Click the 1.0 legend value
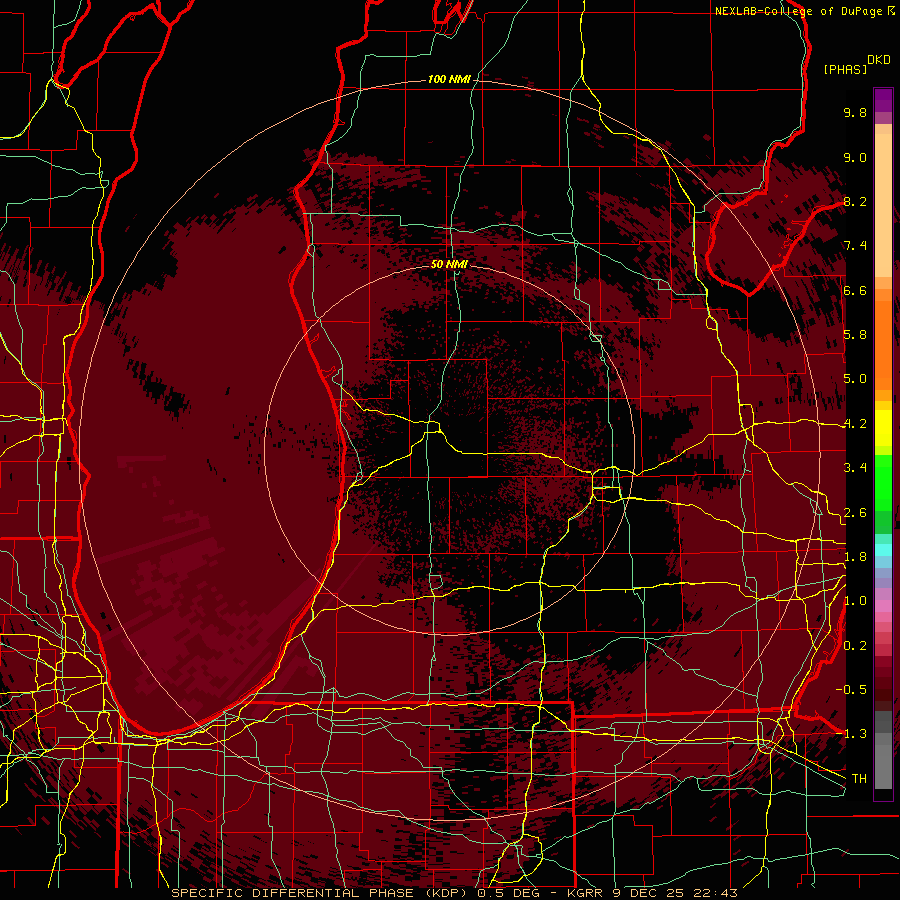900x900 pixels. 855,601
